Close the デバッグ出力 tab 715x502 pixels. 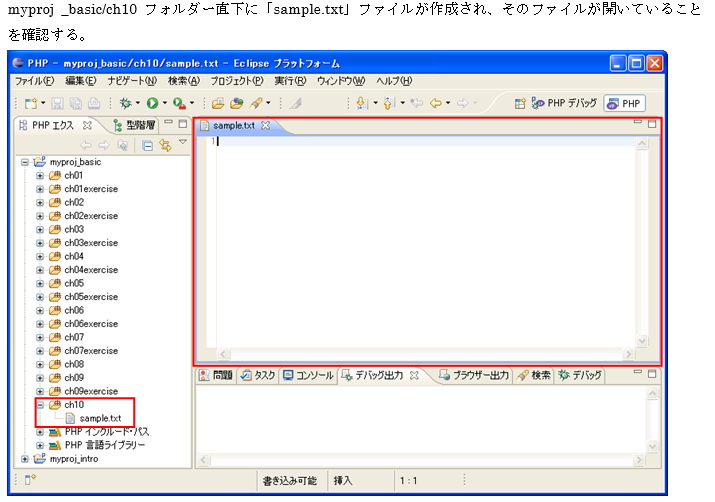click(x=414, y=375)
